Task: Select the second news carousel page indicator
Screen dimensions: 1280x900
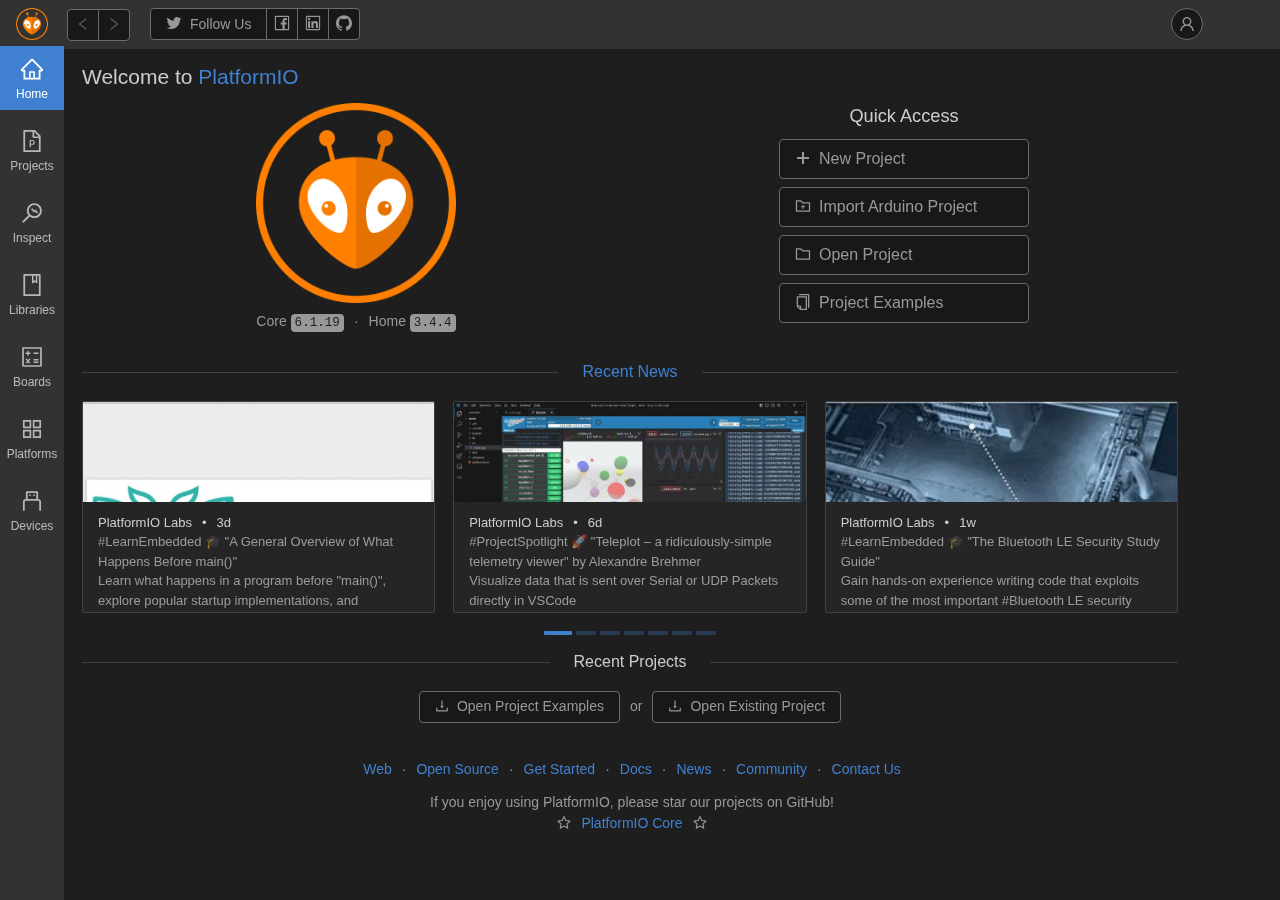Action: (586, 633)
